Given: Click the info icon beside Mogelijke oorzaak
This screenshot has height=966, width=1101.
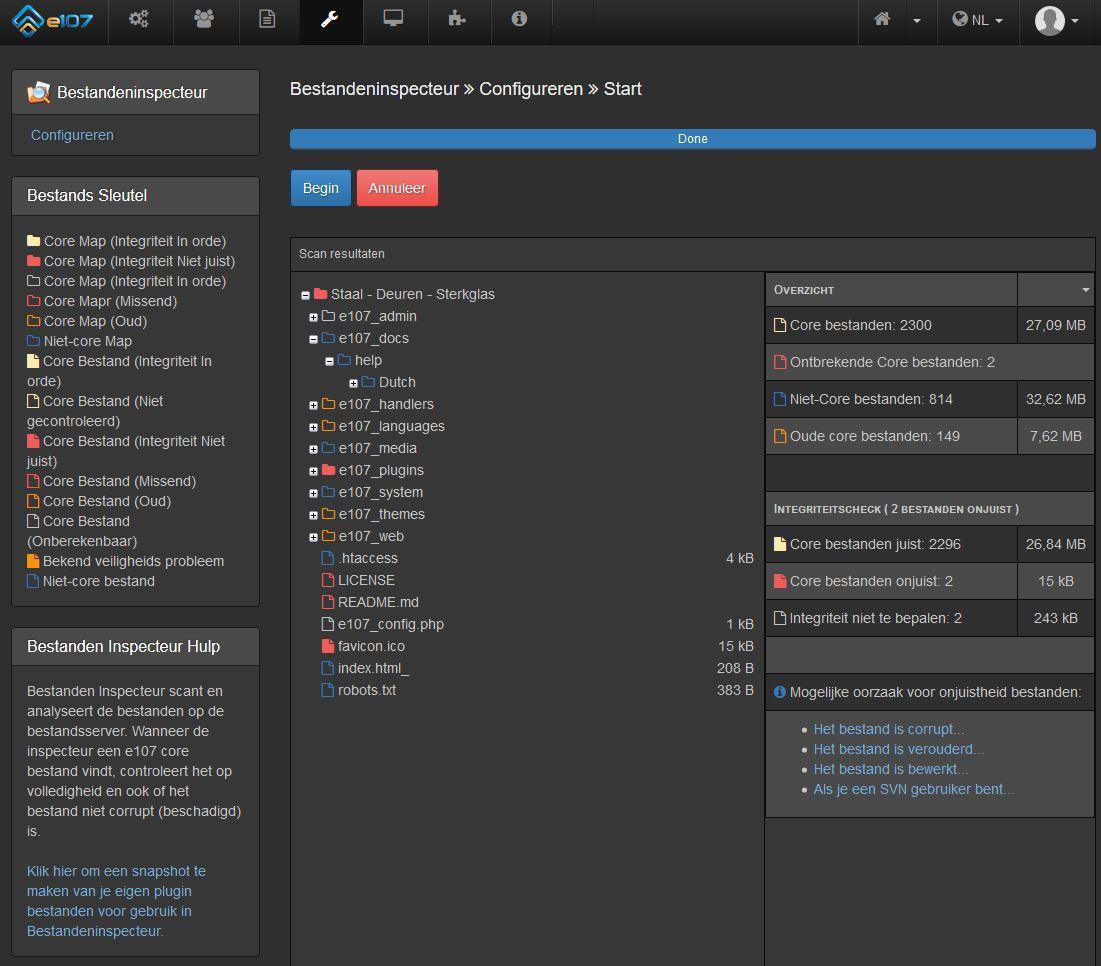Looking at the screenshot, I should 779,692.
